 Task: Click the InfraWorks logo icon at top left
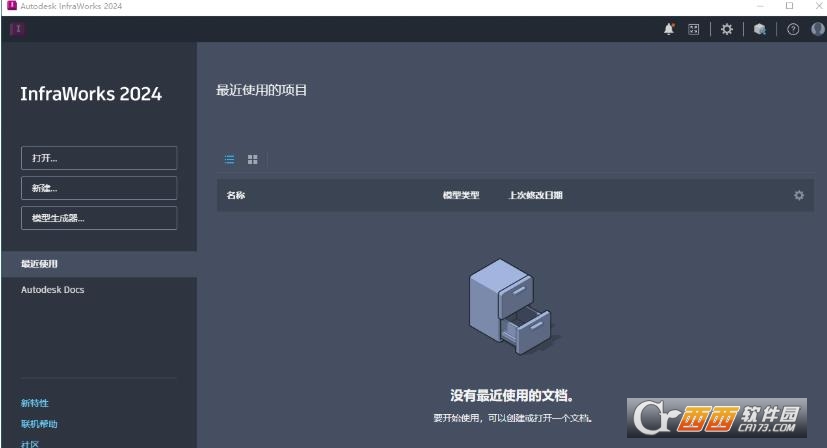(x=17, y=29)
